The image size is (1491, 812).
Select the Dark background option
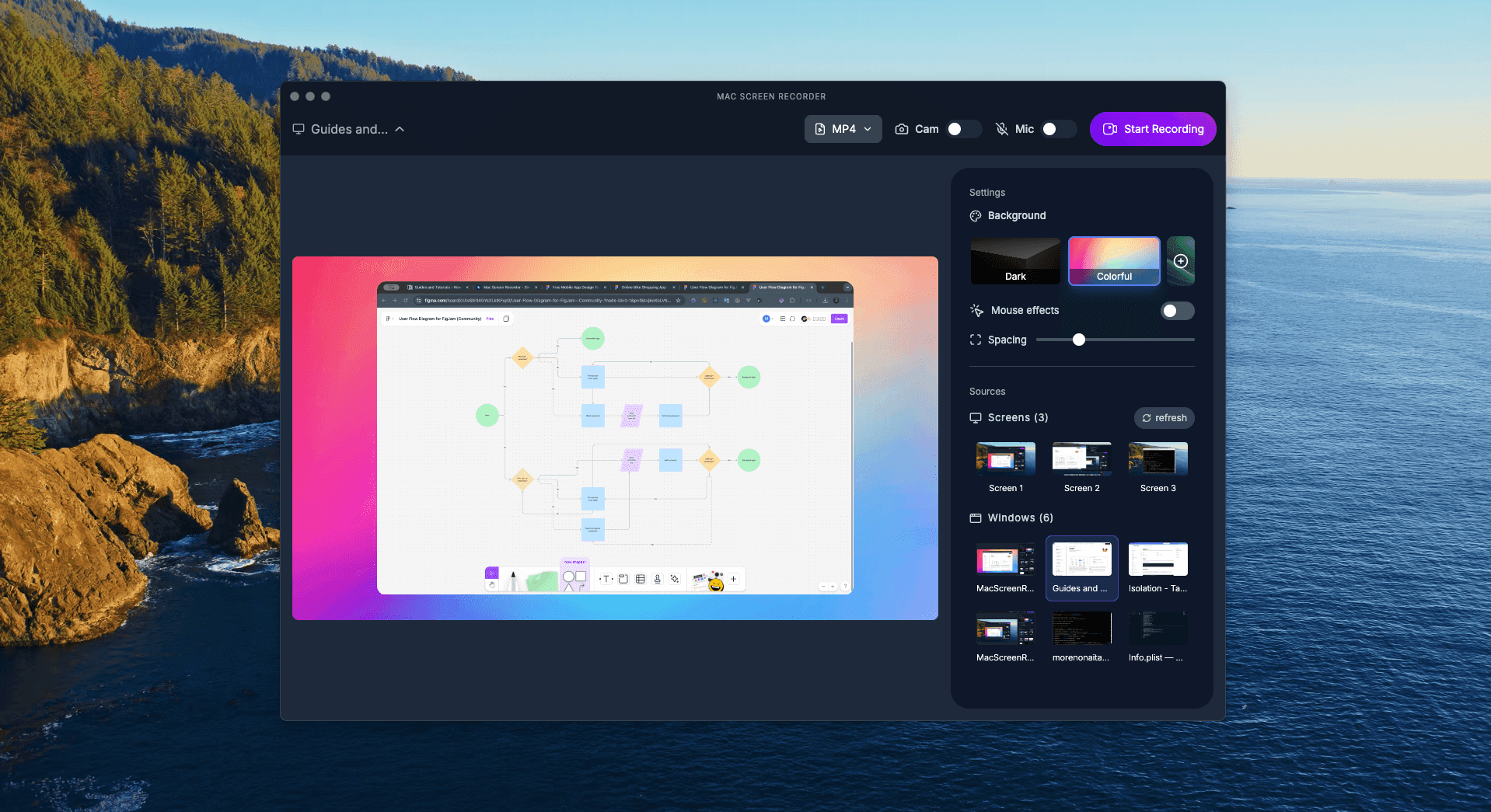click(x=1015, y=261)
